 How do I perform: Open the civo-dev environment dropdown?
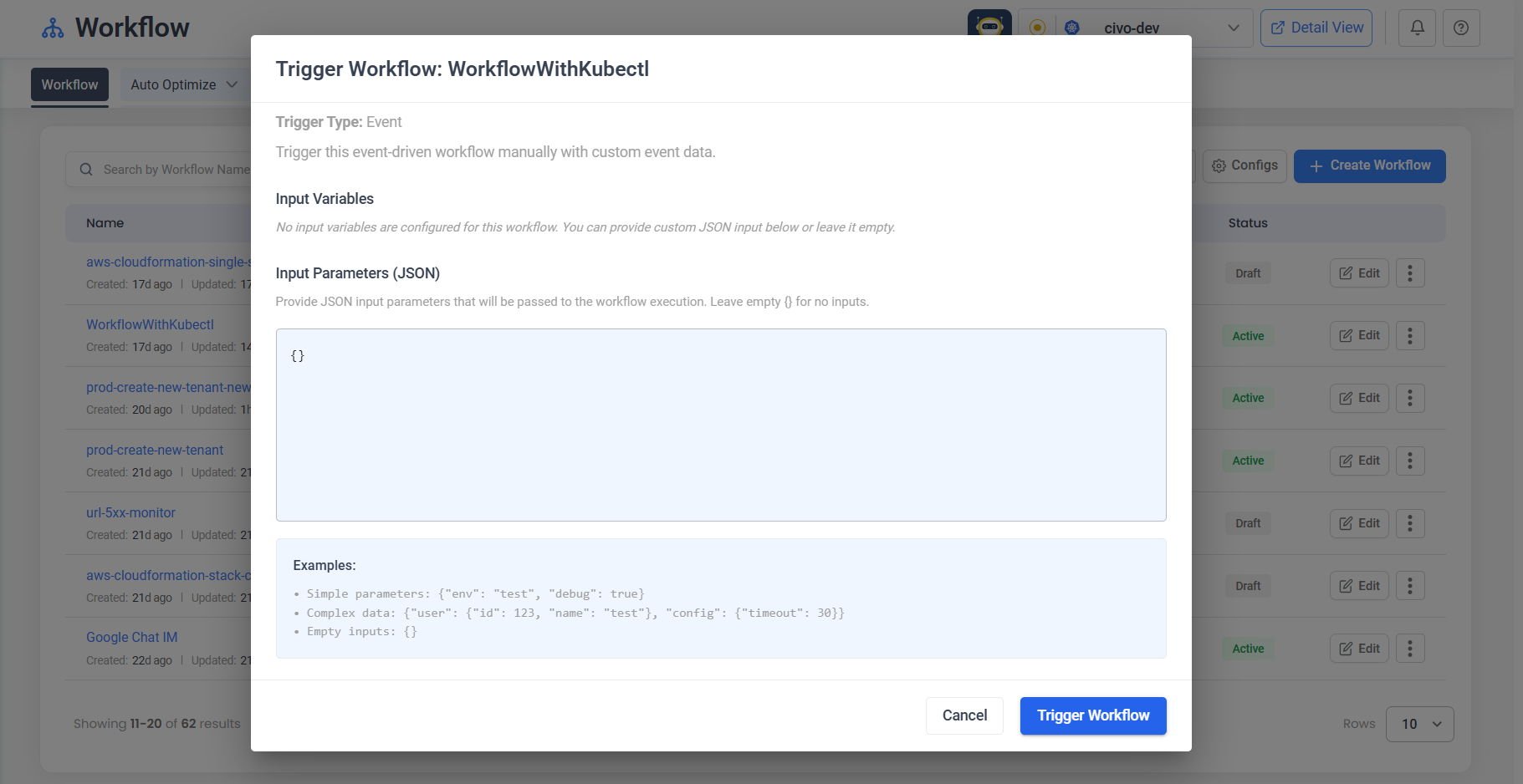(1234, 28)
